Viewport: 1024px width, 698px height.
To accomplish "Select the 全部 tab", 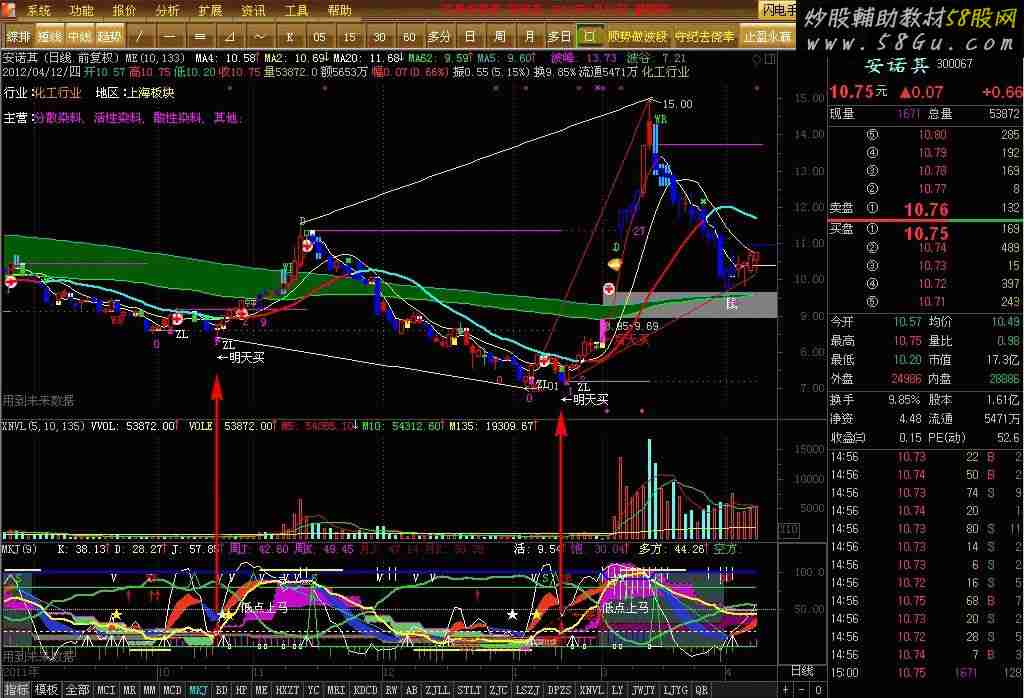I will [77, 690].
